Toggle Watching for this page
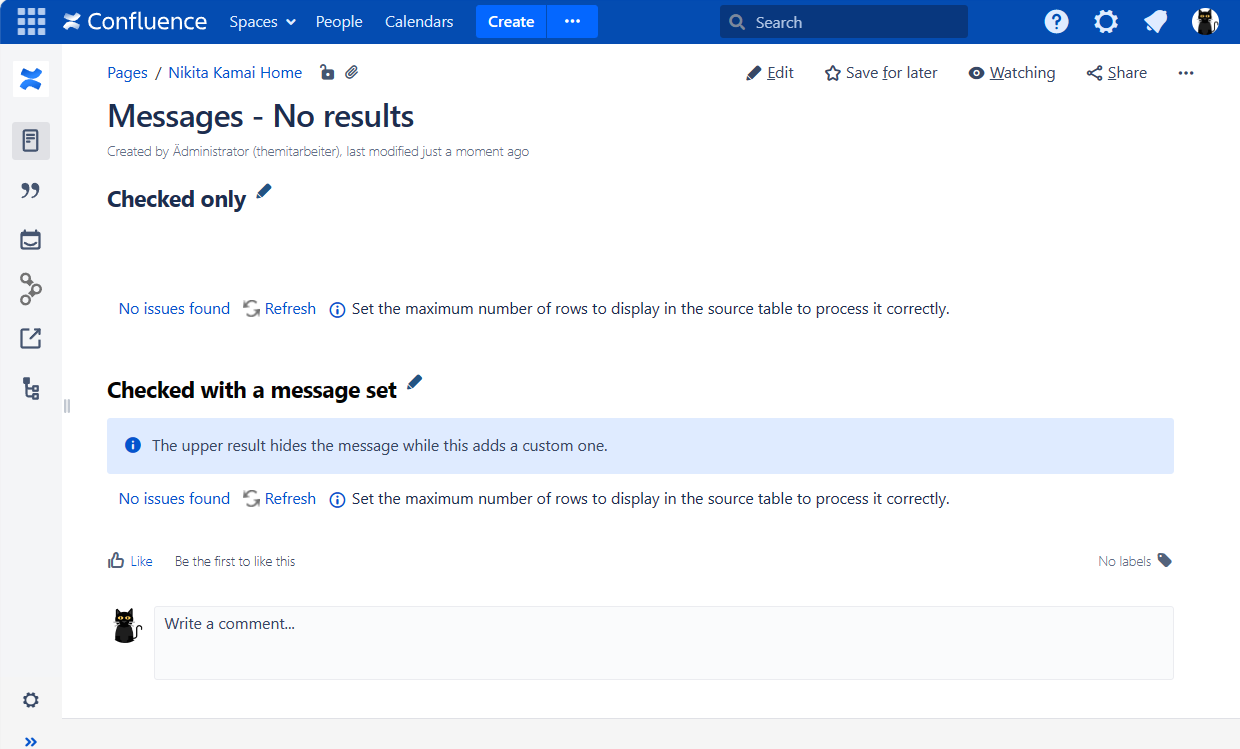 tap(1011, 73)
